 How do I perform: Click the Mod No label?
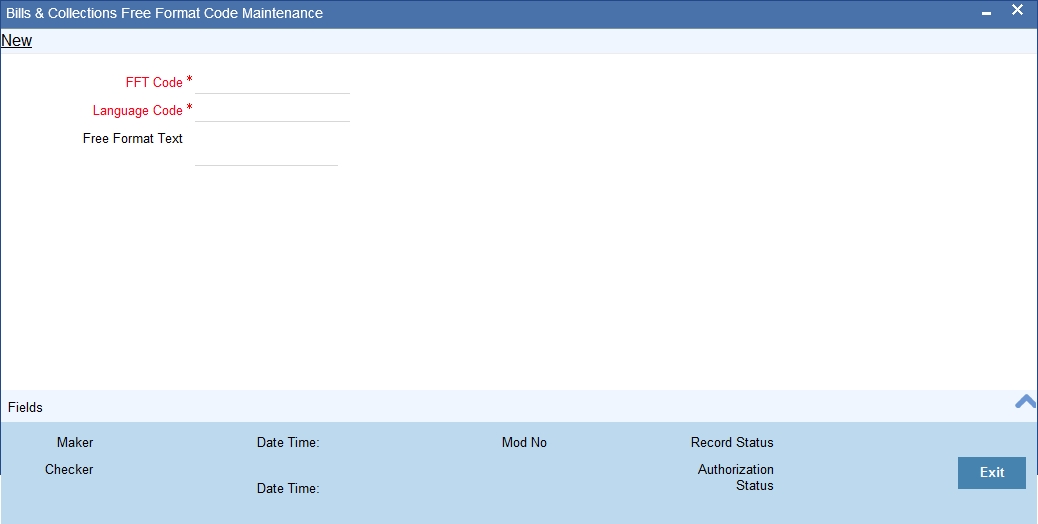click(524, 443)
